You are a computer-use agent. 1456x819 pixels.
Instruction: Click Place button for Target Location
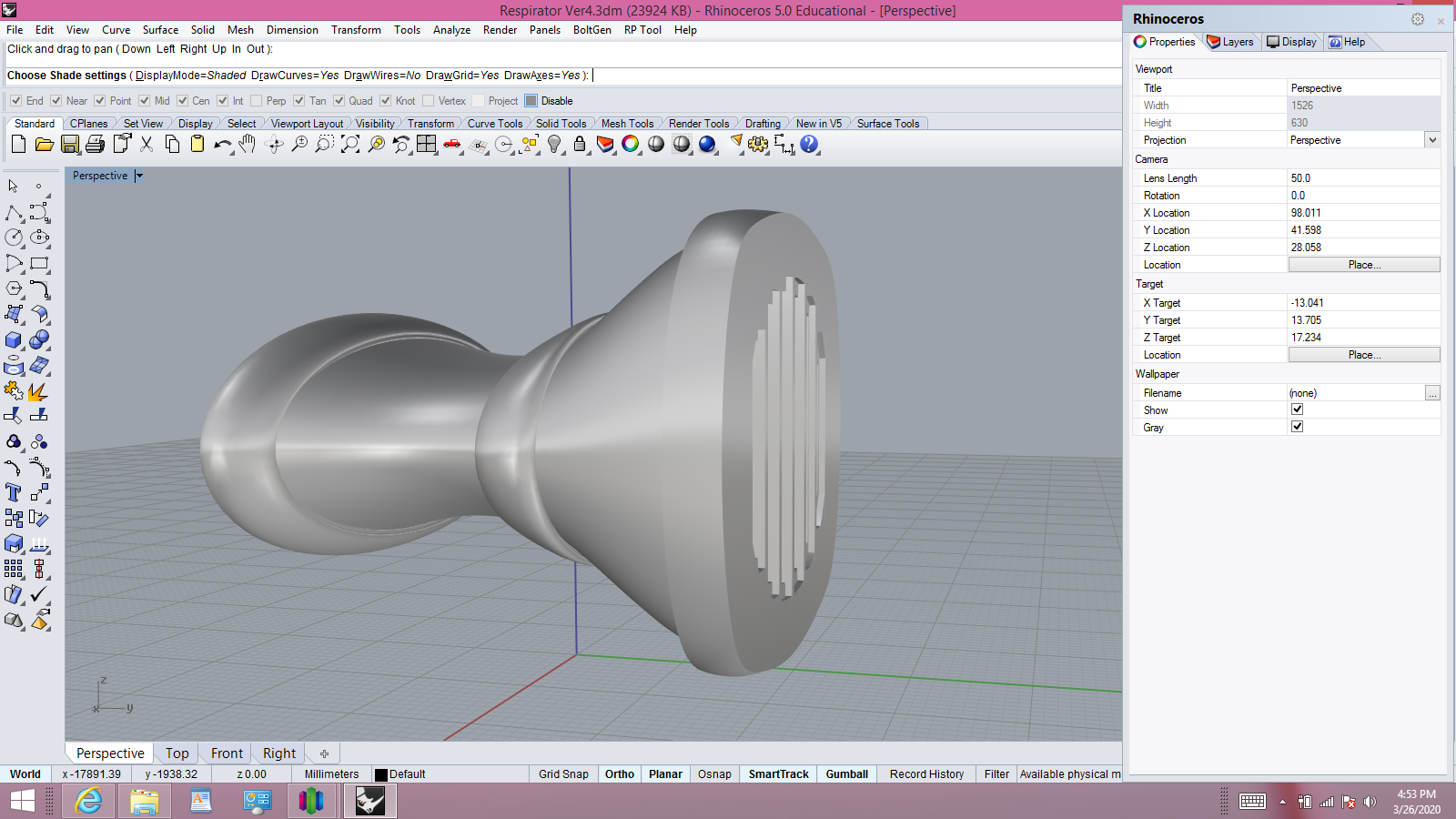point(1364,355)
